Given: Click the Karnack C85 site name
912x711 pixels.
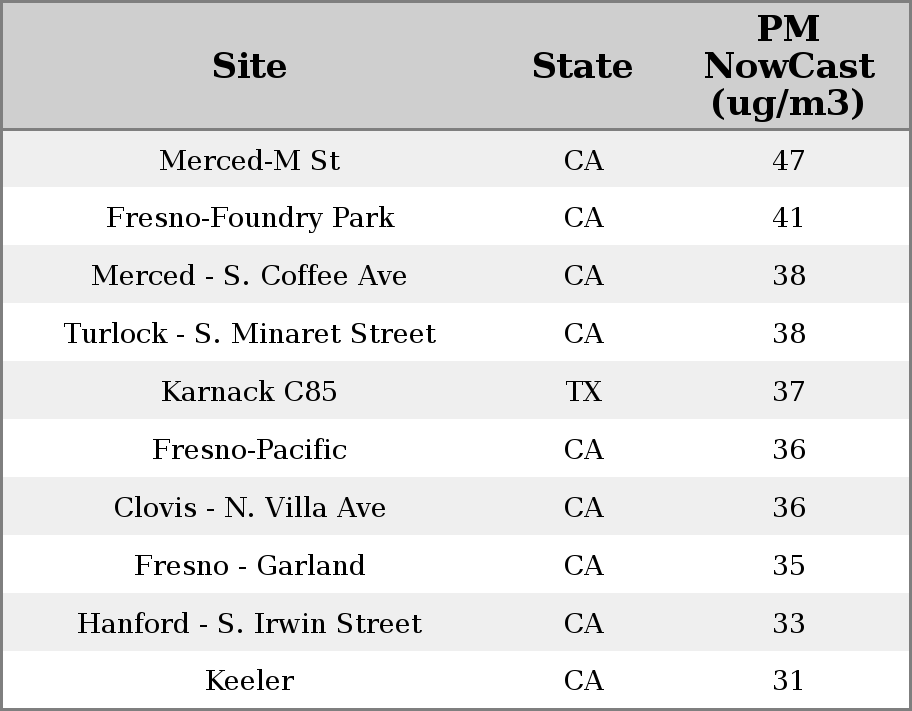Looking at the screenshot, I should (x=249, y=392).
